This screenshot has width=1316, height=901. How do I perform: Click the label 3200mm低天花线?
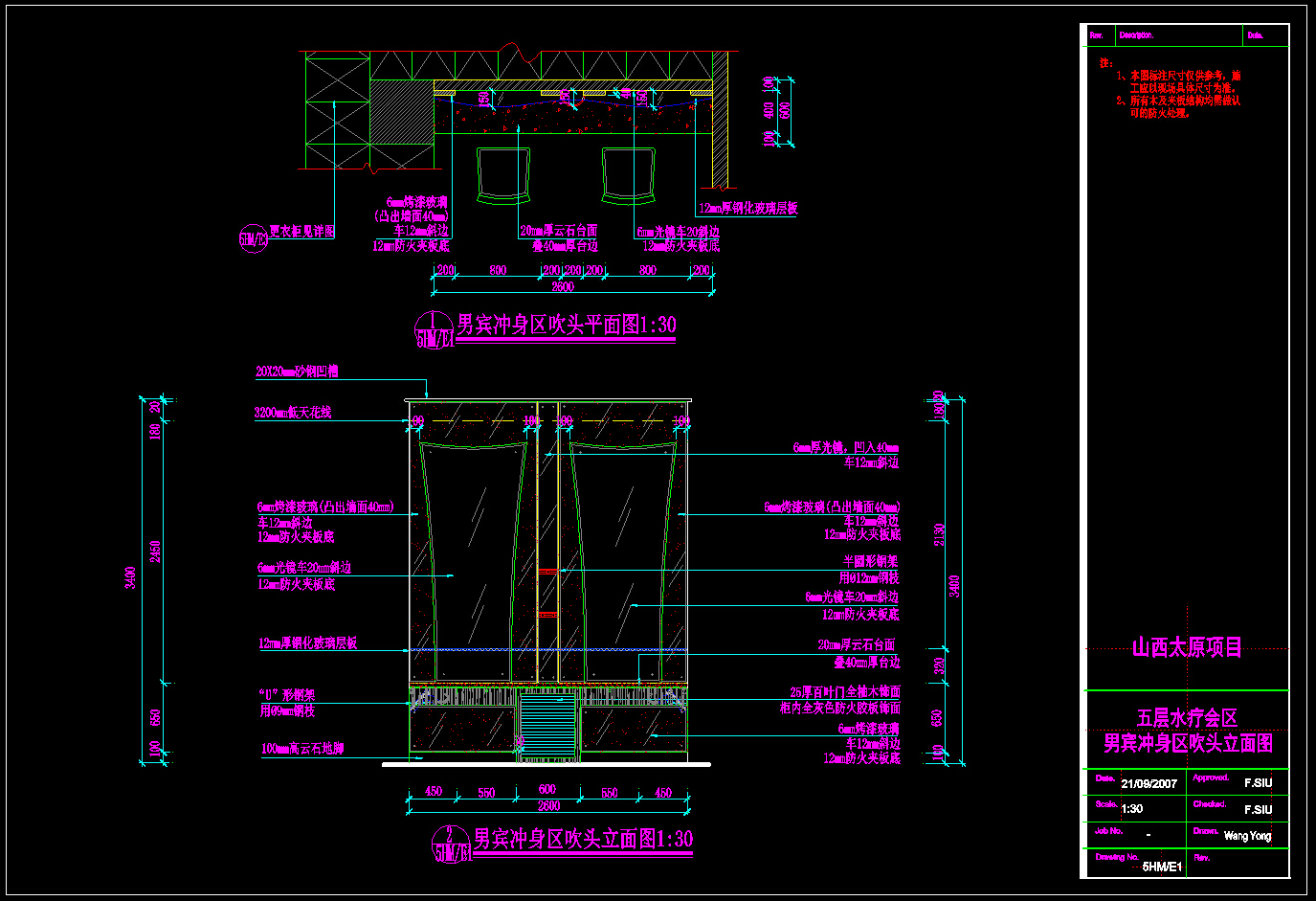point(293,413)
